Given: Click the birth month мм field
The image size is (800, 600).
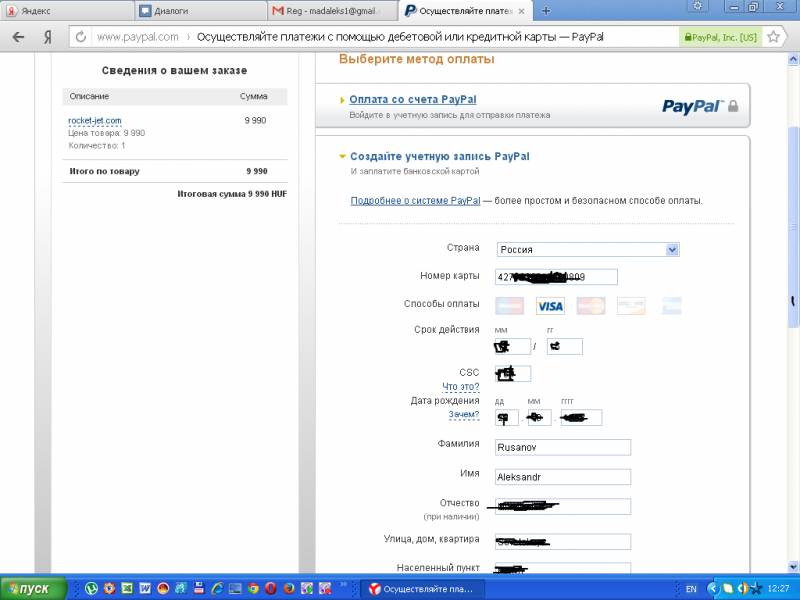Looking at the screenshot, I should tap(539, 417).
